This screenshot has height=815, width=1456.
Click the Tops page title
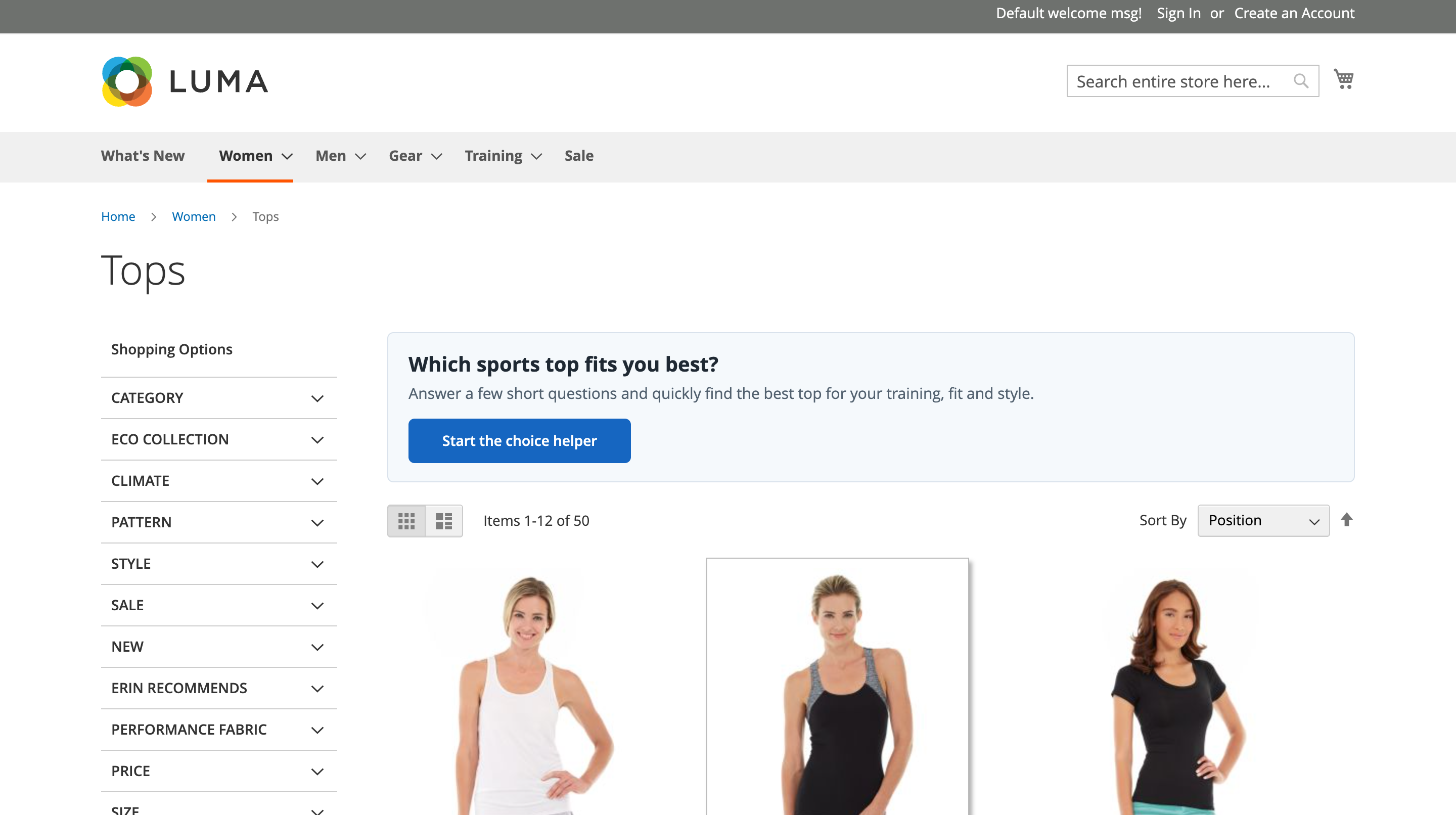[x=143, y=270]
